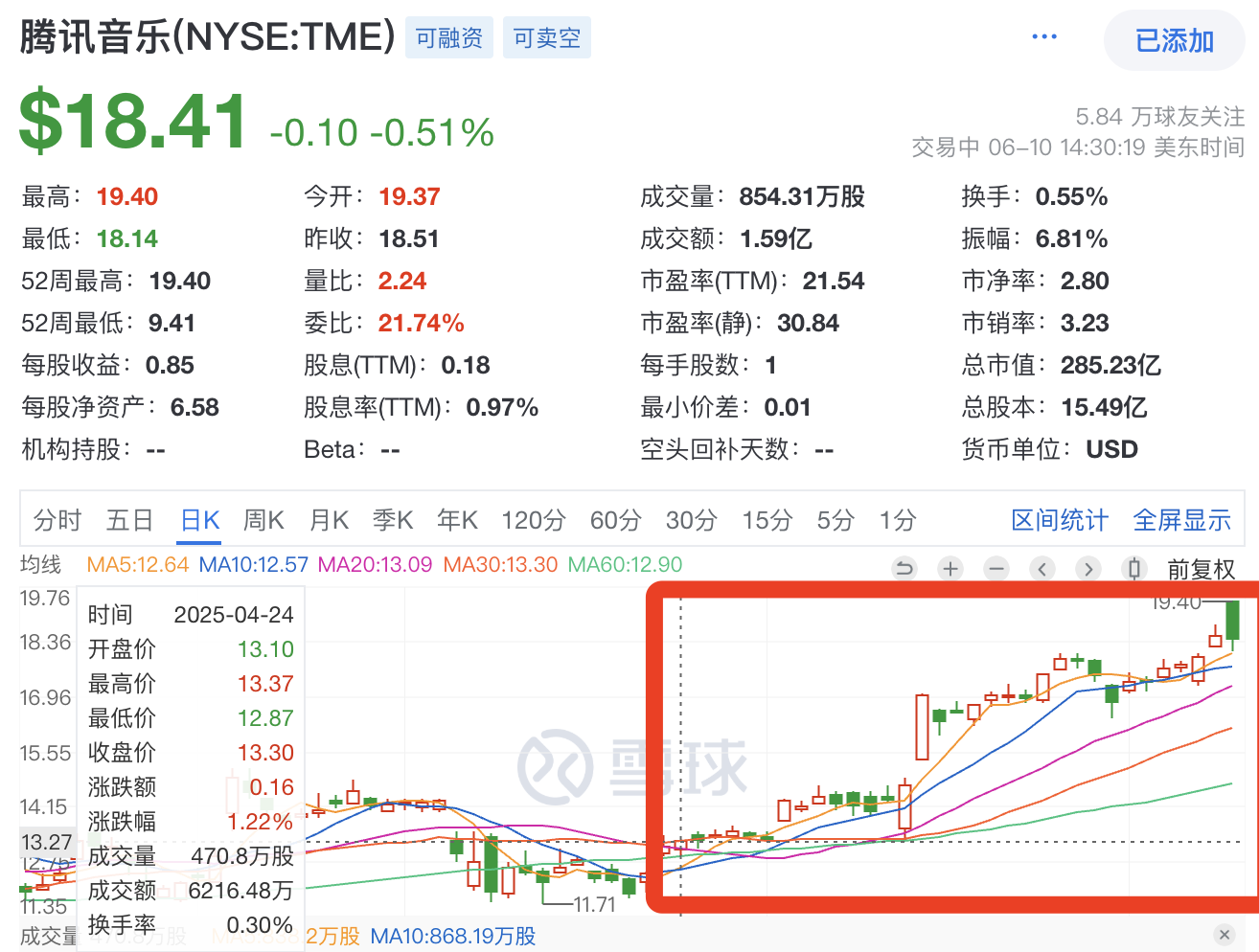Viewport: 1259px width, 952px height.
Task: Click the 今开 value 19.37
Action: pos(409,196)
